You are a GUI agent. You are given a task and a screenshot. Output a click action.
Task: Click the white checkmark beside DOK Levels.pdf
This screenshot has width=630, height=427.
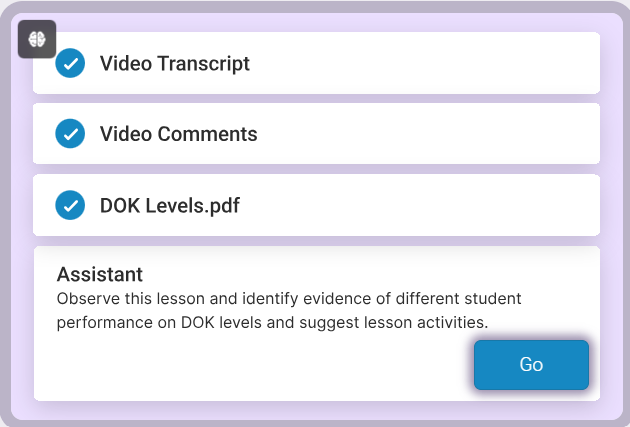pyautogui.click(x=71, y=205)
